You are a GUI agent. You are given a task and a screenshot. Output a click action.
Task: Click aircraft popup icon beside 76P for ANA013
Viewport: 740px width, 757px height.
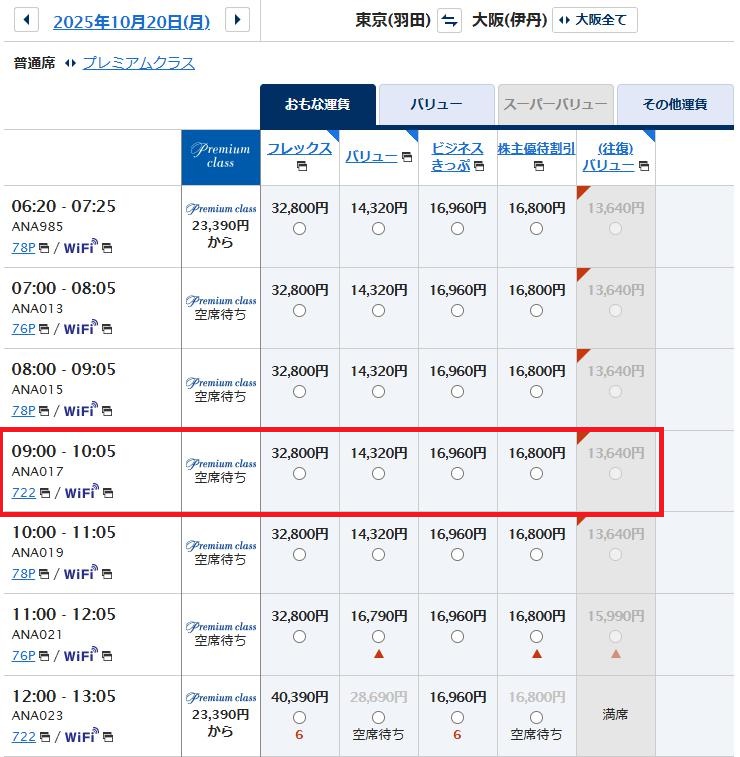(x=44, y=329)
